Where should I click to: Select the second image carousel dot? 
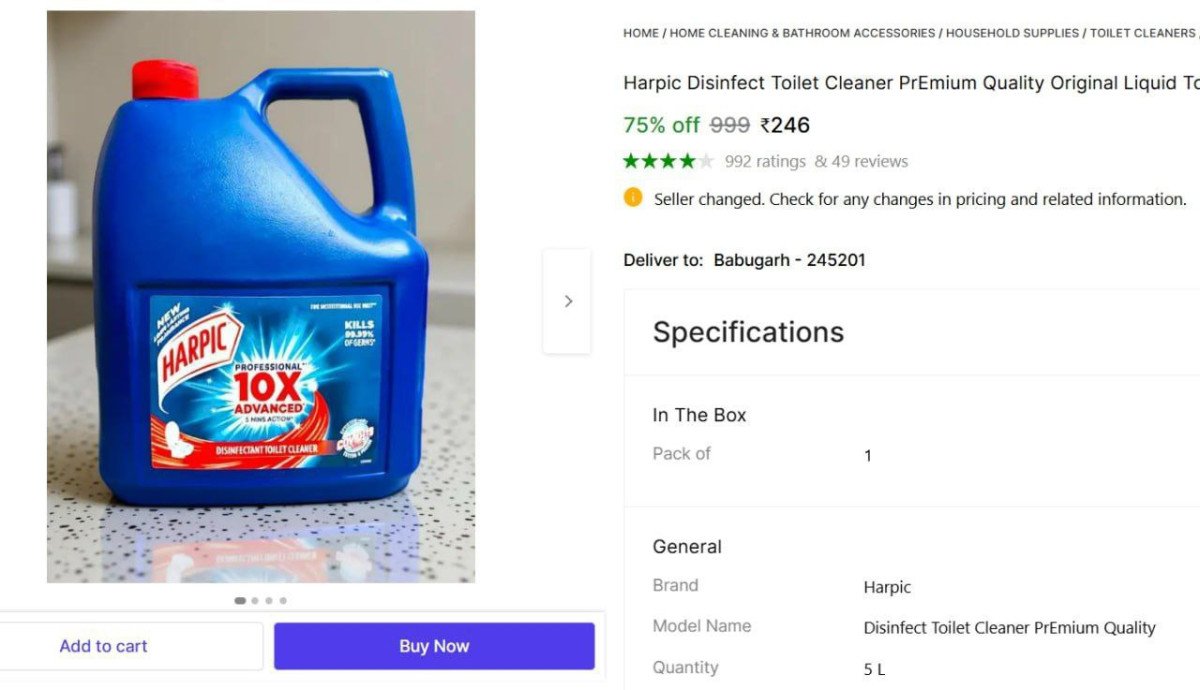(255, 601)
